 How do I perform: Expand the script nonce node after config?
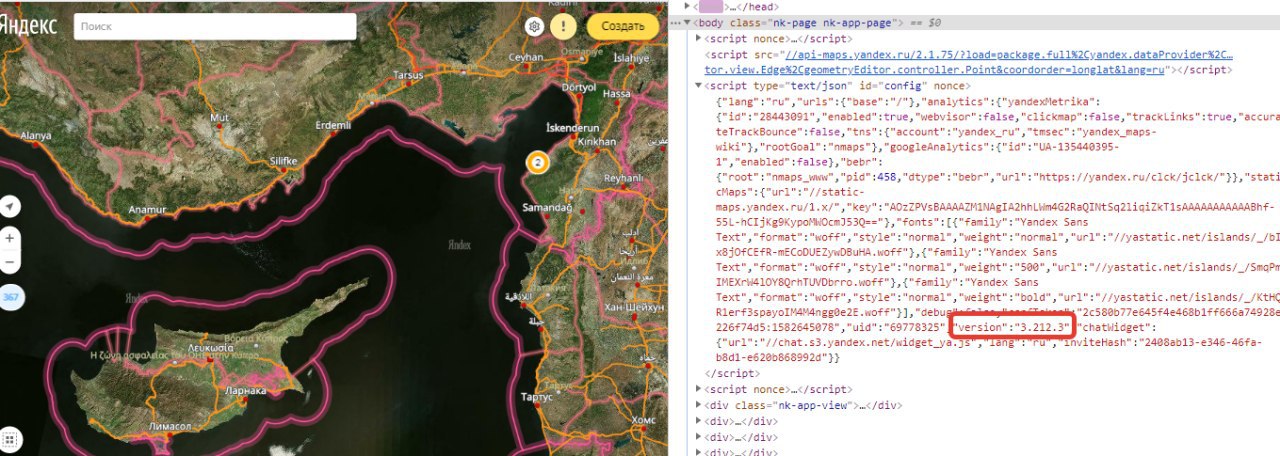click(x=699, y=389)
